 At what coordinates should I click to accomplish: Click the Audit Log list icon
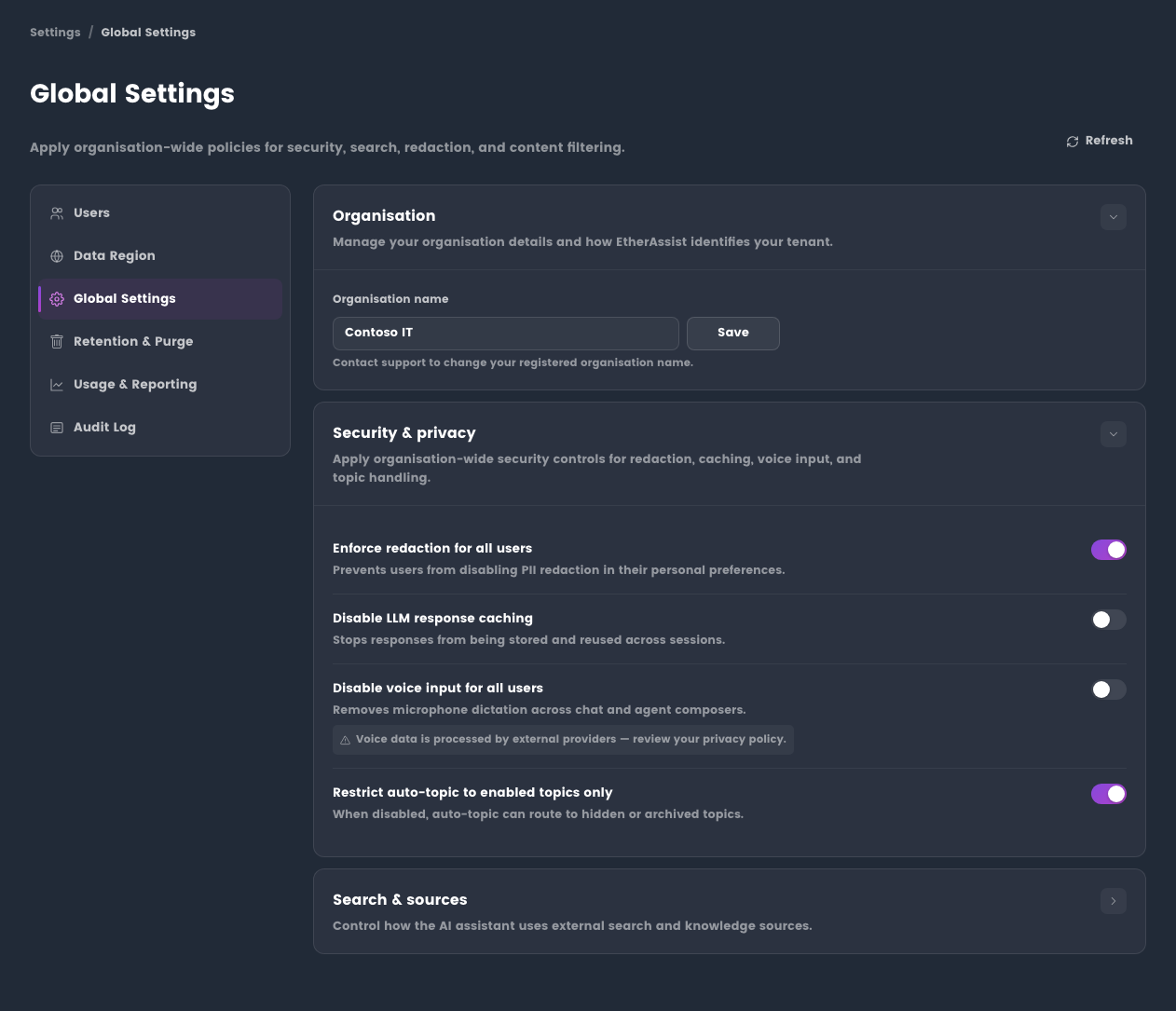57,428
